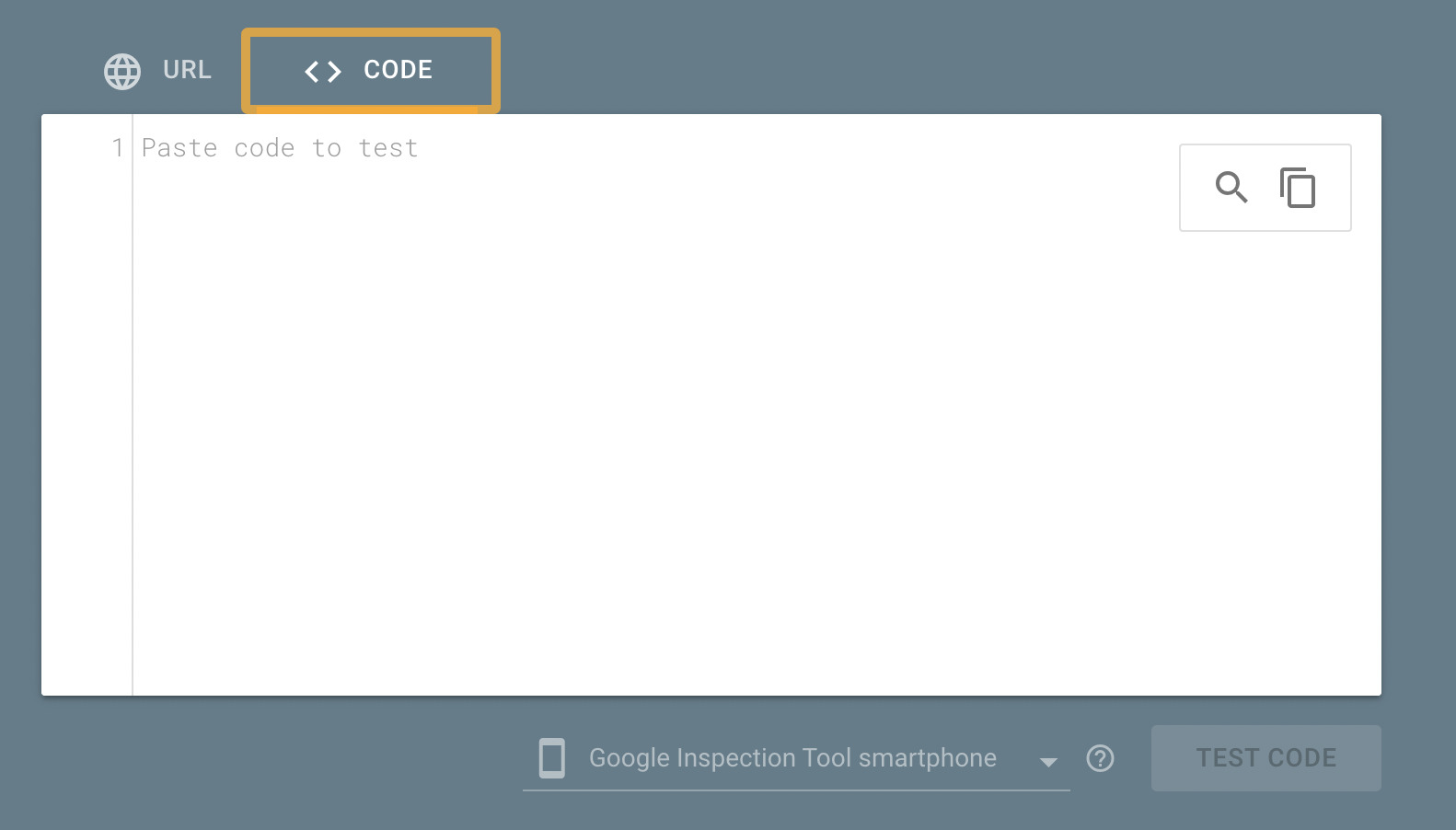Select the search icon in the editor panel
This screenshot has height=830, width=1456.
(x=1231, y=187)
